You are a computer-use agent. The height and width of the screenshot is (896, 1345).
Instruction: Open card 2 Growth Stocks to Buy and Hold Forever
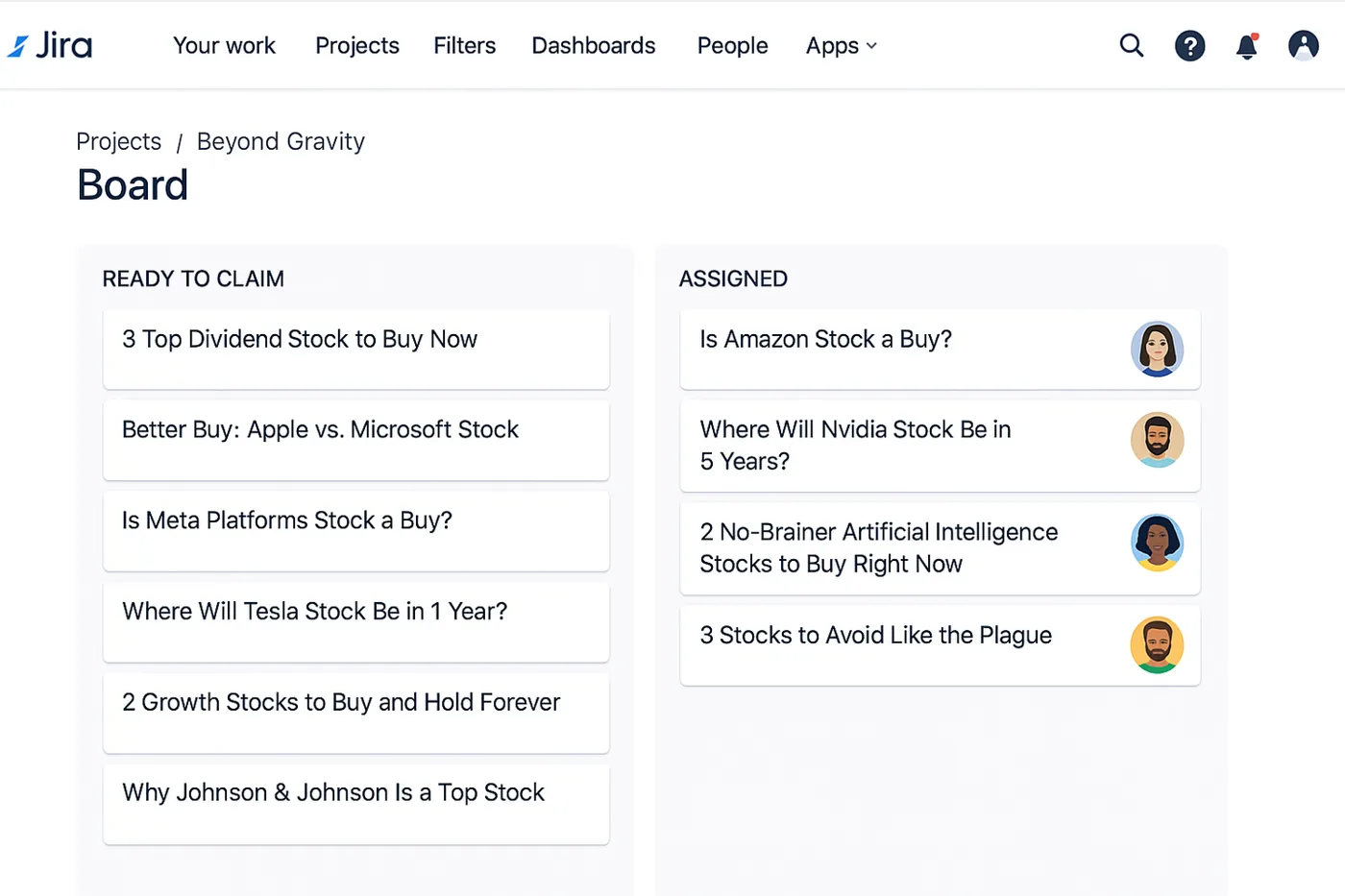[356, 714]
